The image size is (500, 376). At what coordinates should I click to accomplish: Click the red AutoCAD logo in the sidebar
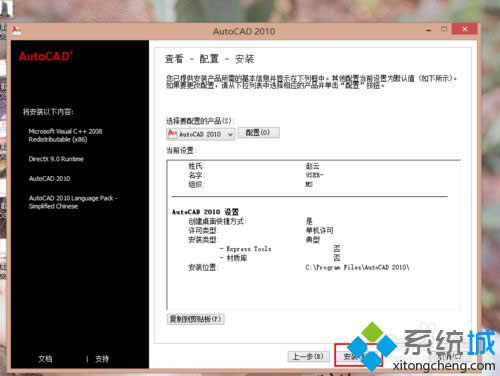pyautogui.click(x=45, y=56)
